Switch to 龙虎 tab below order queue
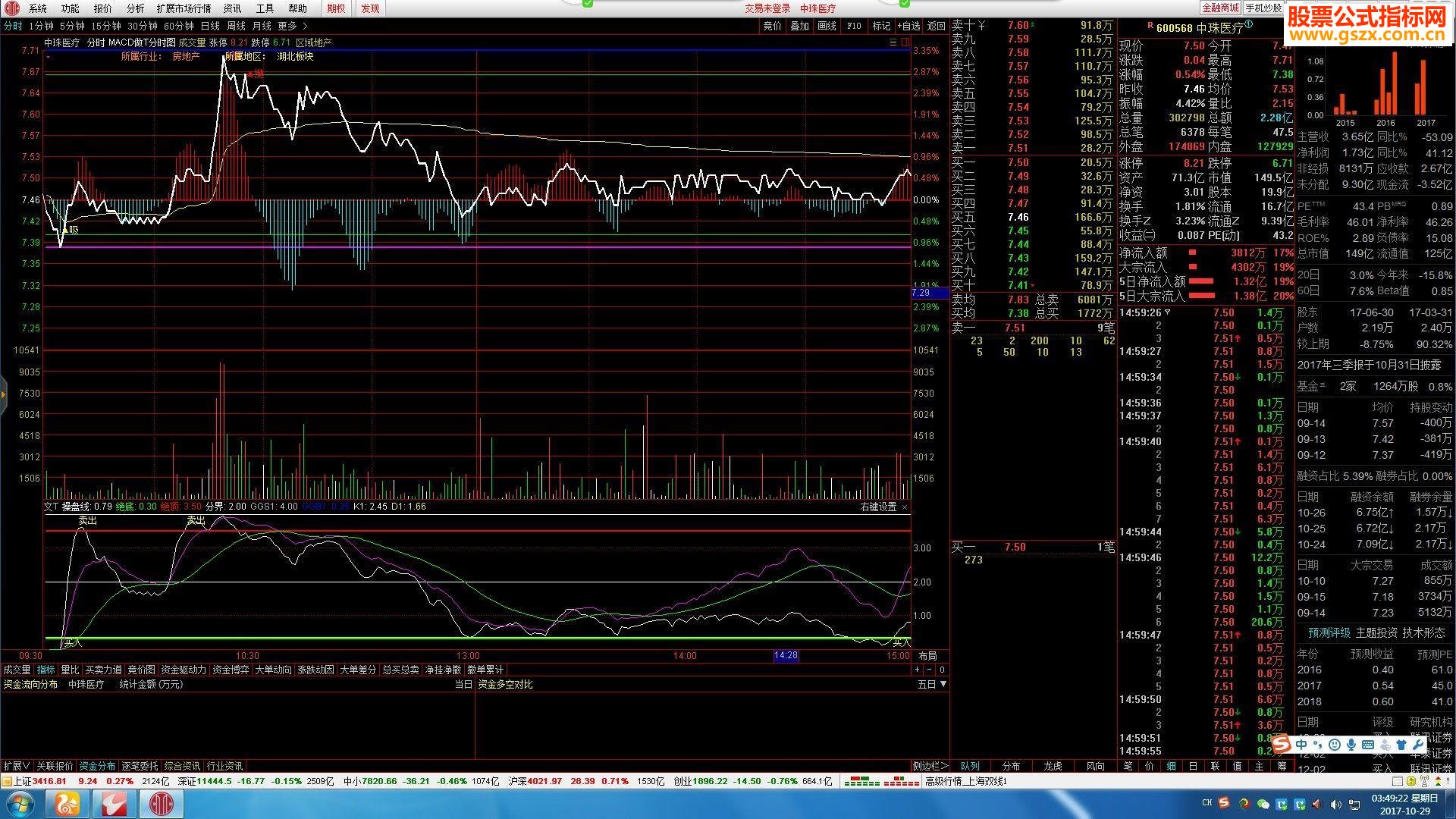 (x=1053, y=766)
